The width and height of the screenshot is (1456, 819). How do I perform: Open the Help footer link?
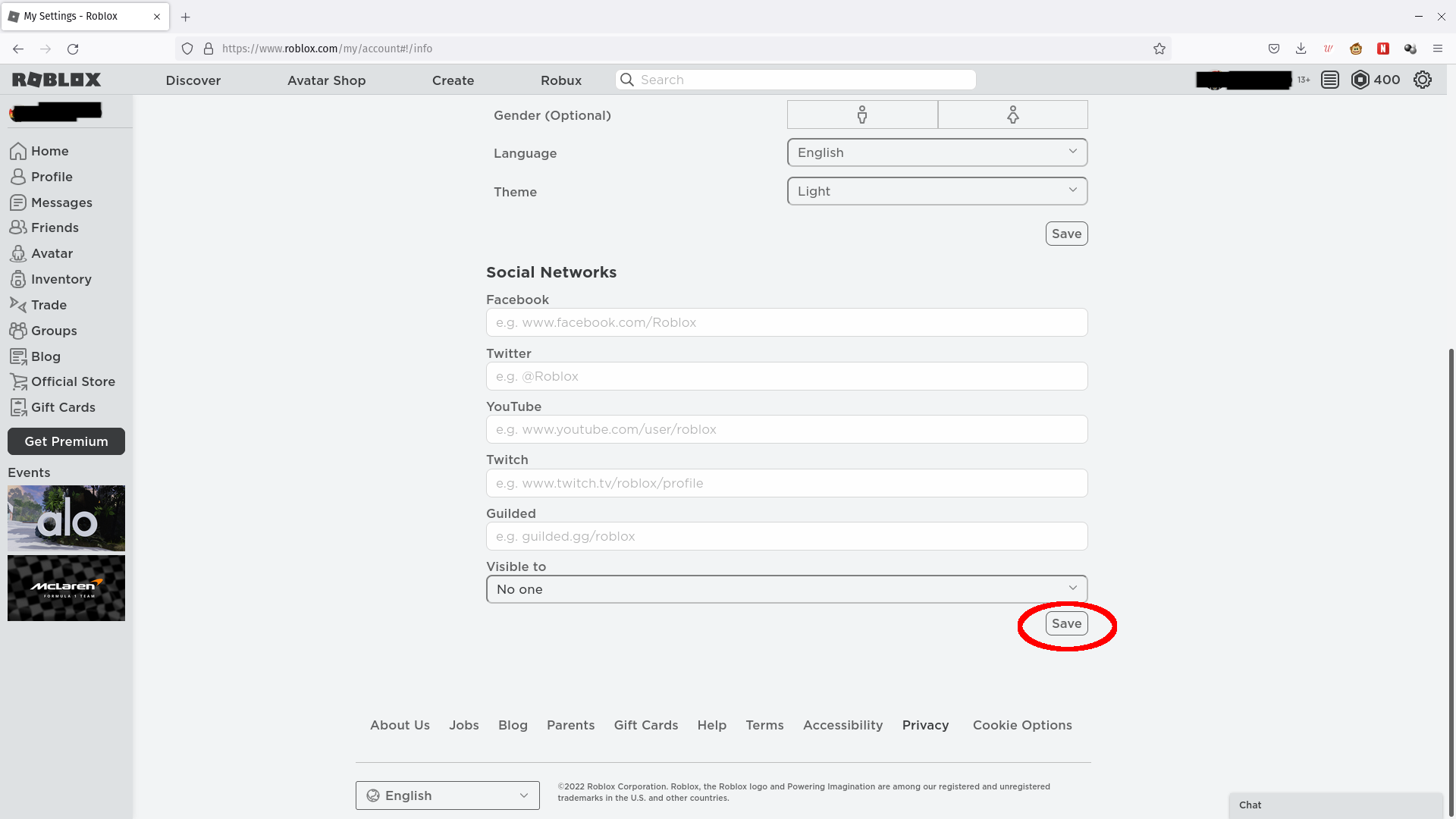[x=712, y=725]
